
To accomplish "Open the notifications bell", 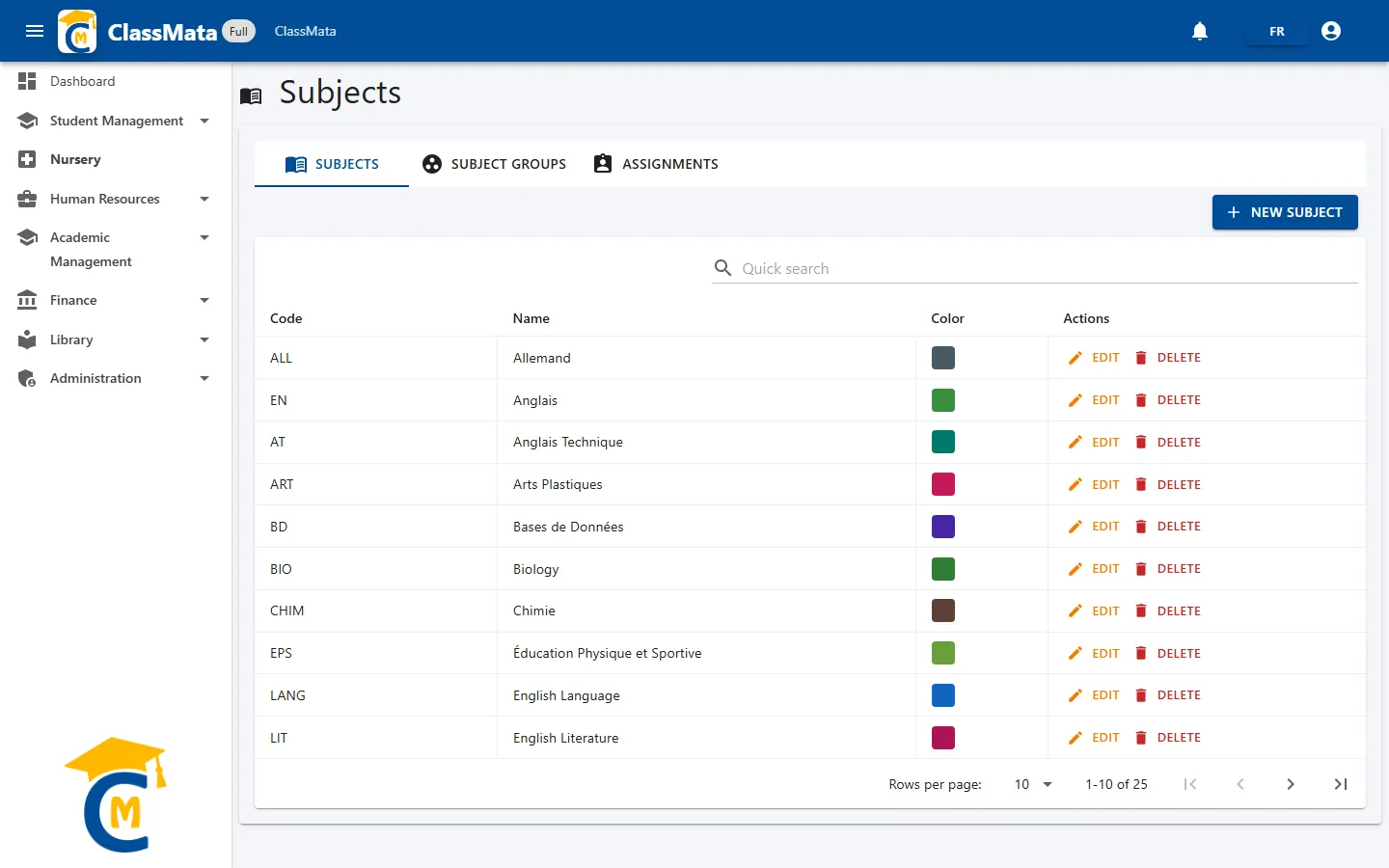I will (x=1200, y=31).
